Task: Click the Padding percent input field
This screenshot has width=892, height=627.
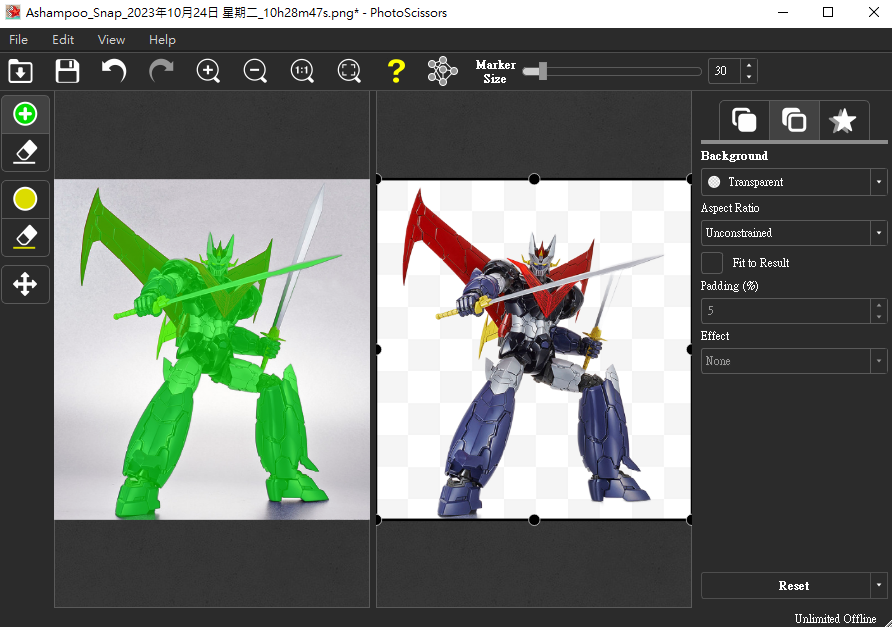Action: (x=786, y=311)
